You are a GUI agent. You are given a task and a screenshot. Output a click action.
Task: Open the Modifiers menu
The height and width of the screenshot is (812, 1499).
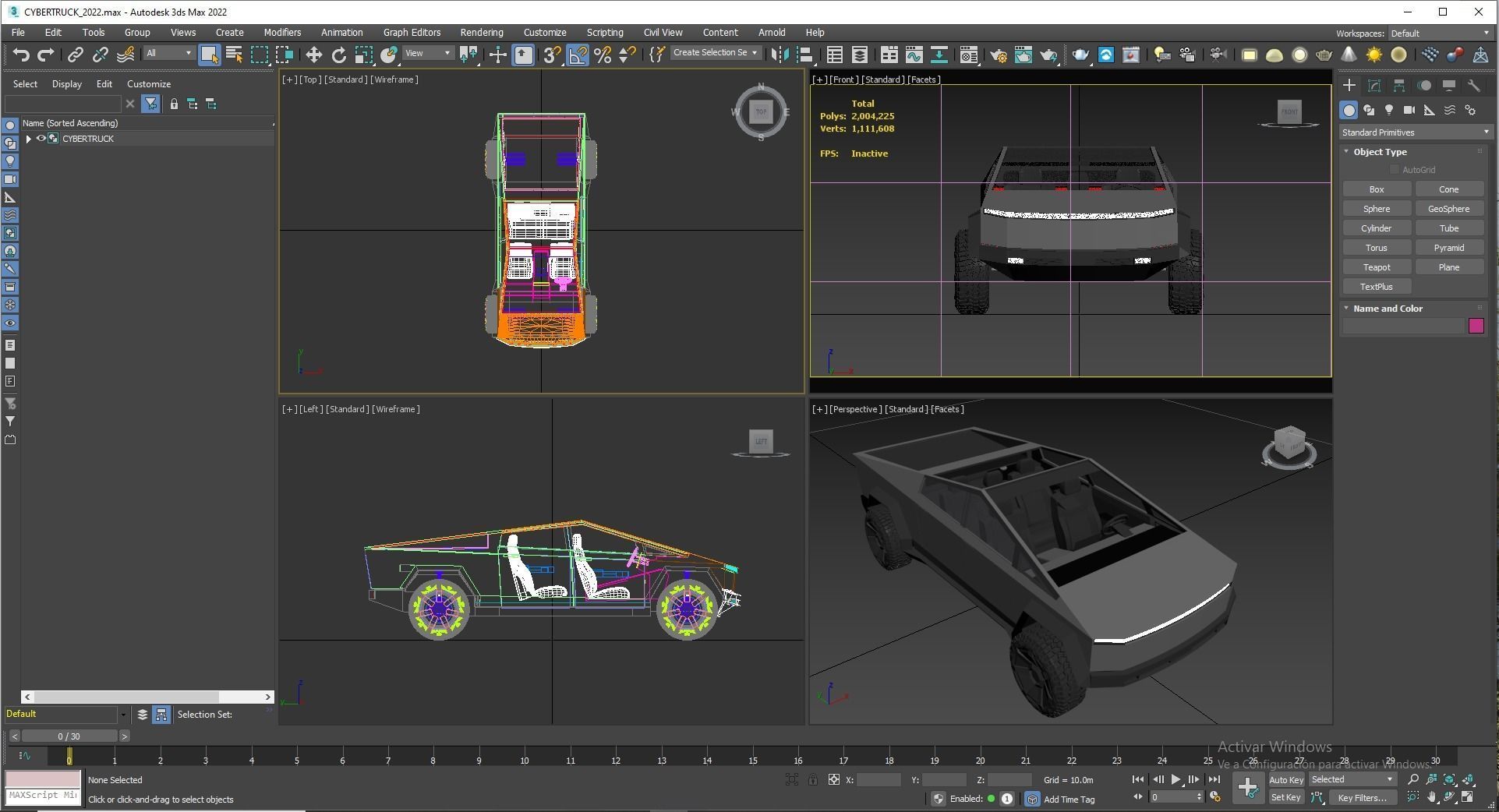point(282,33)
